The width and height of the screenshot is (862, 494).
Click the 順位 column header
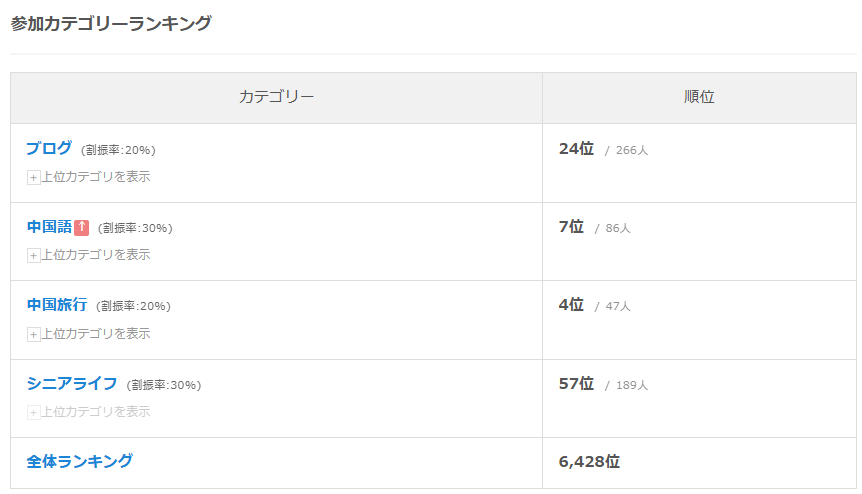coord(699,97)
